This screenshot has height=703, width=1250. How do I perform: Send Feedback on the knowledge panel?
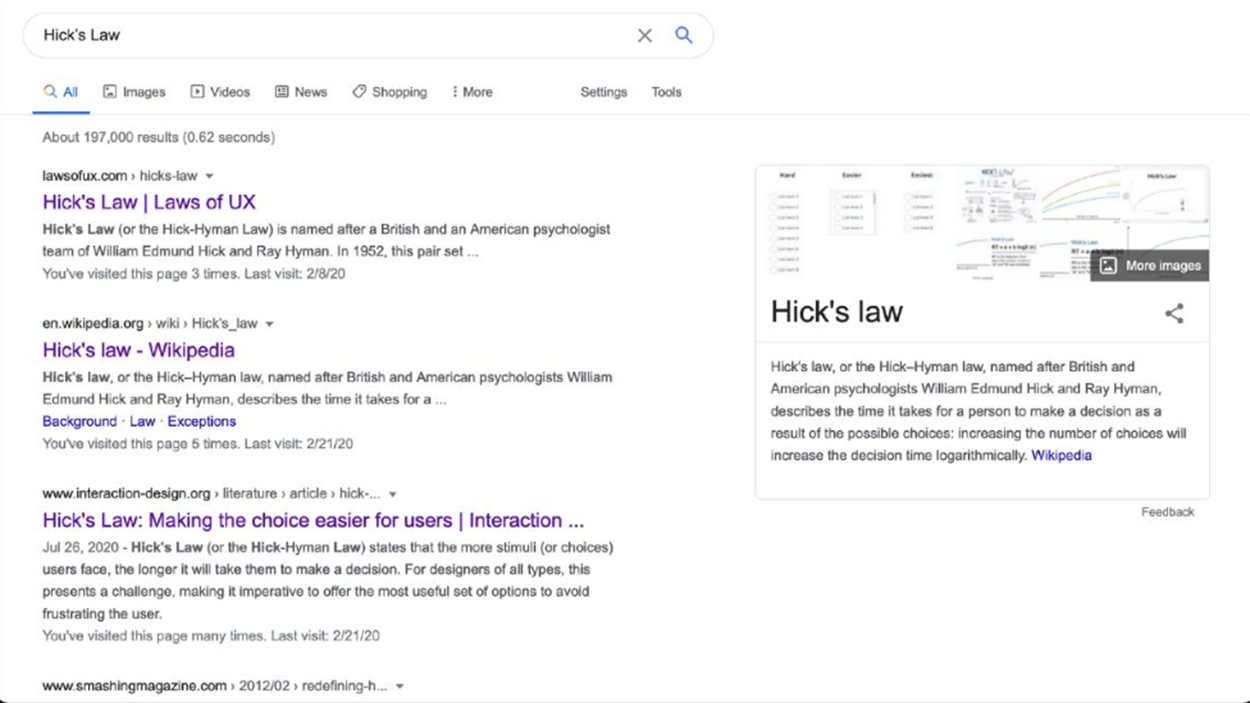click(x=1167, y=512)
